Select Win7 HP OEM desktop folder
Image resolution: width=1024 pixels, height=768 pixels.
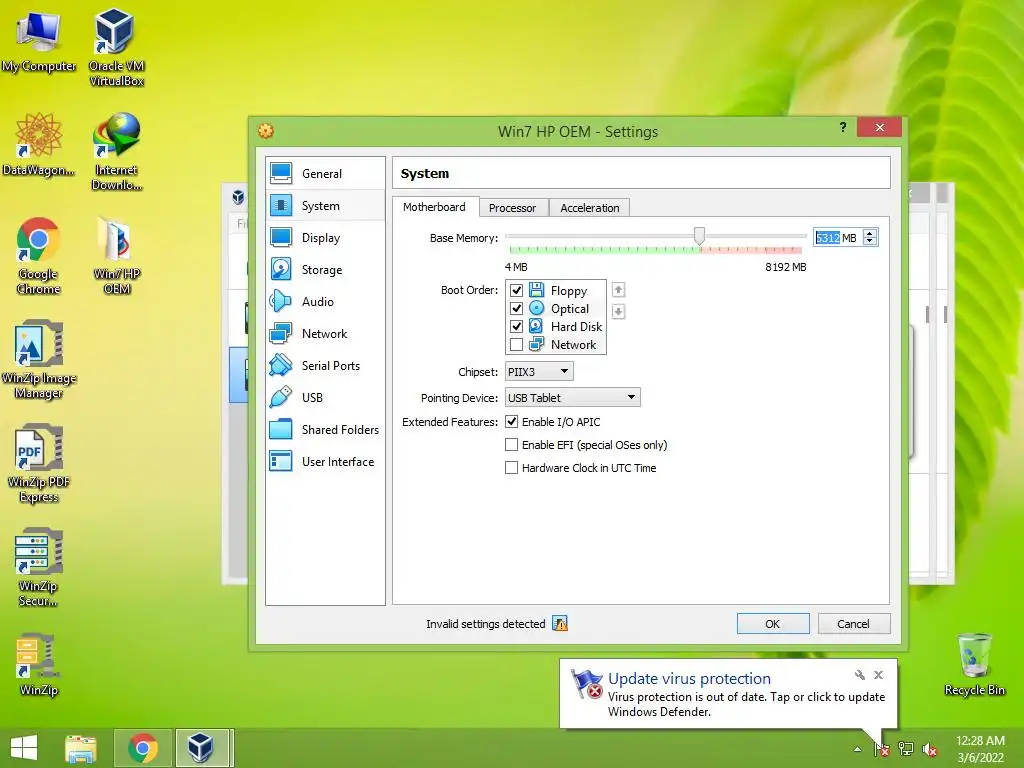117,255
